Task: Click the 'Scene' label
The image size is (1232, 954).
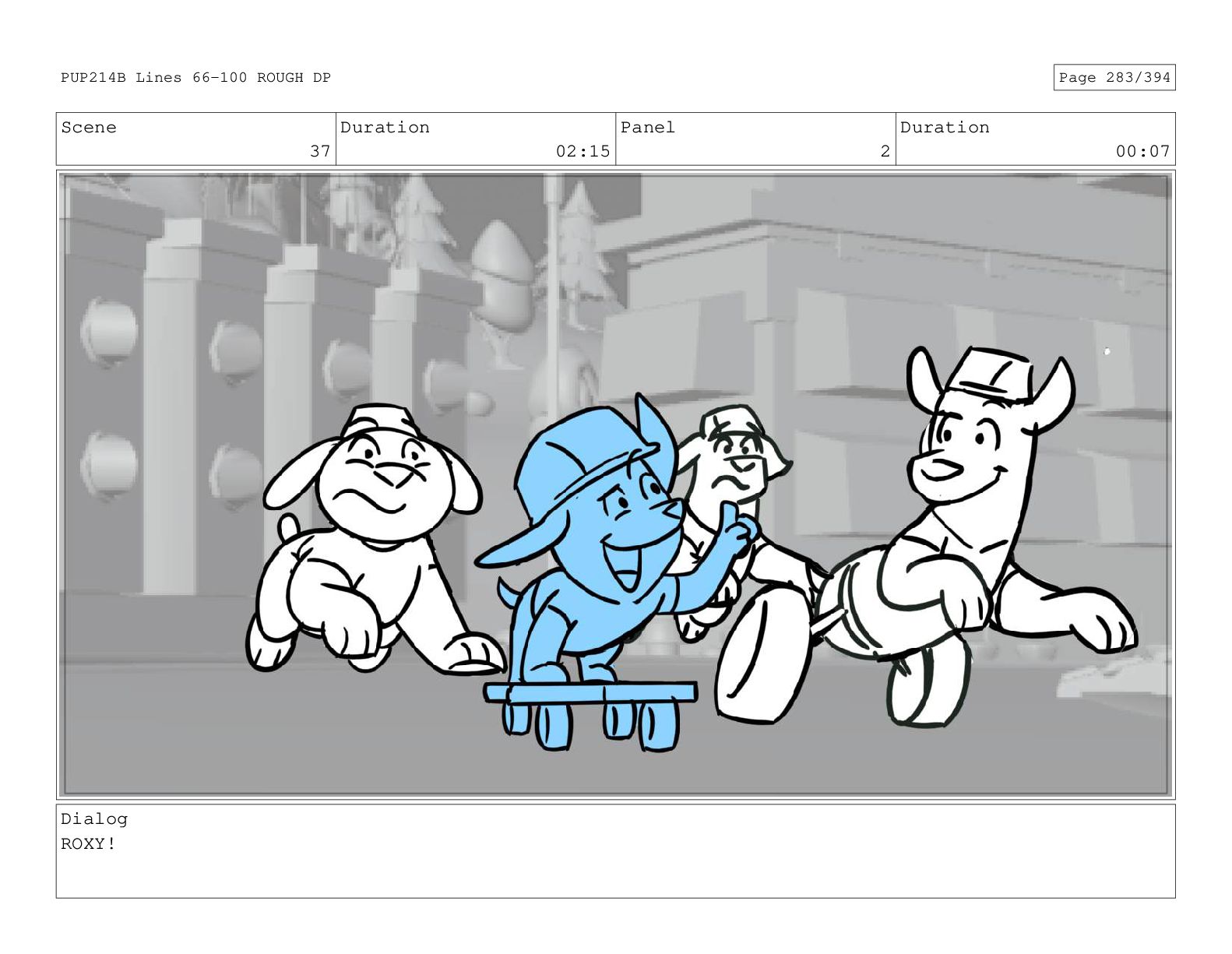Action: (x=89, y=128)
